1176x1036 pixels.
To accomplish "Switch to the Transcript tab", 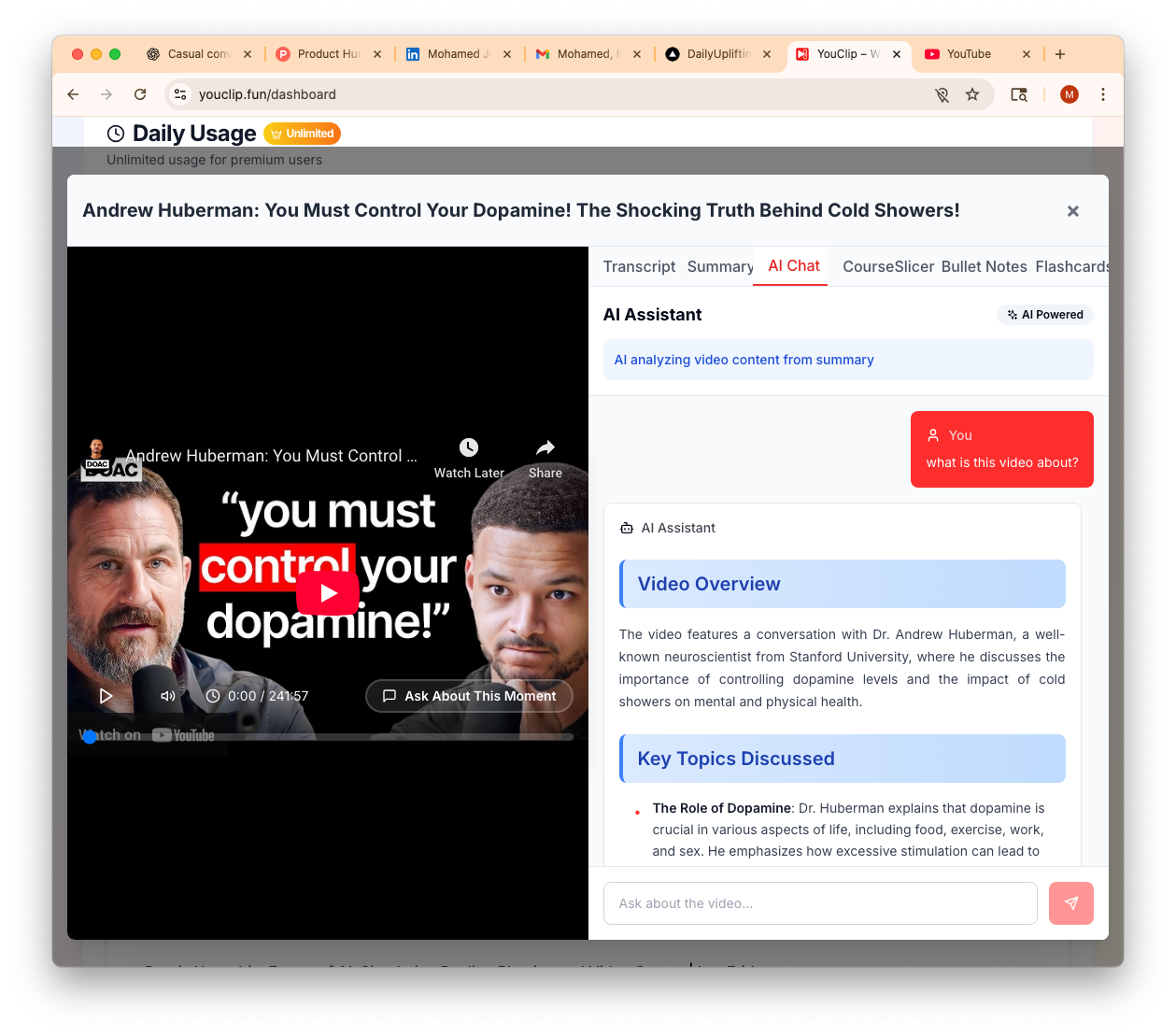I will pyautogui.click(x=639, y=266).
